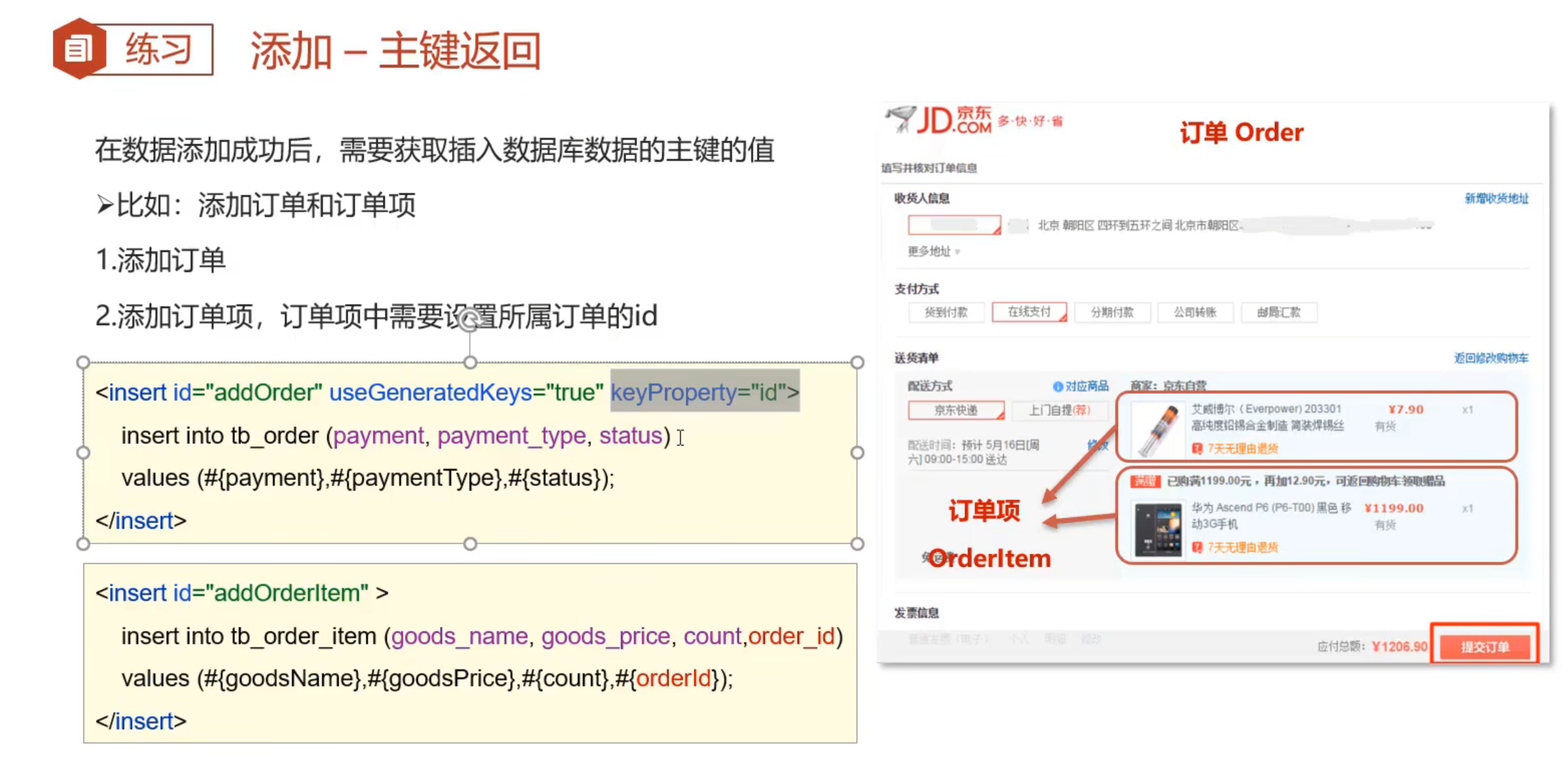1568x761 pixels.
Task: Open the Huawei Ascend P6 phone thumbnail
Action: pos(1158,530)
